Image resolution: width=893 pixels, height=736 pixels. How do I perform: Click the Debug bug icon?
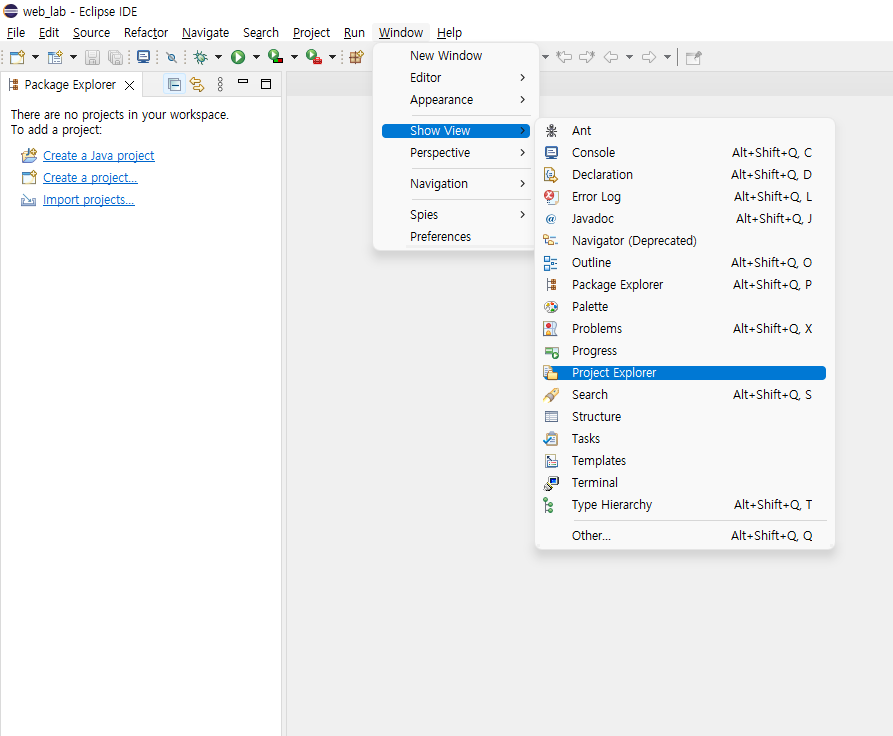[x=200, y=57]
